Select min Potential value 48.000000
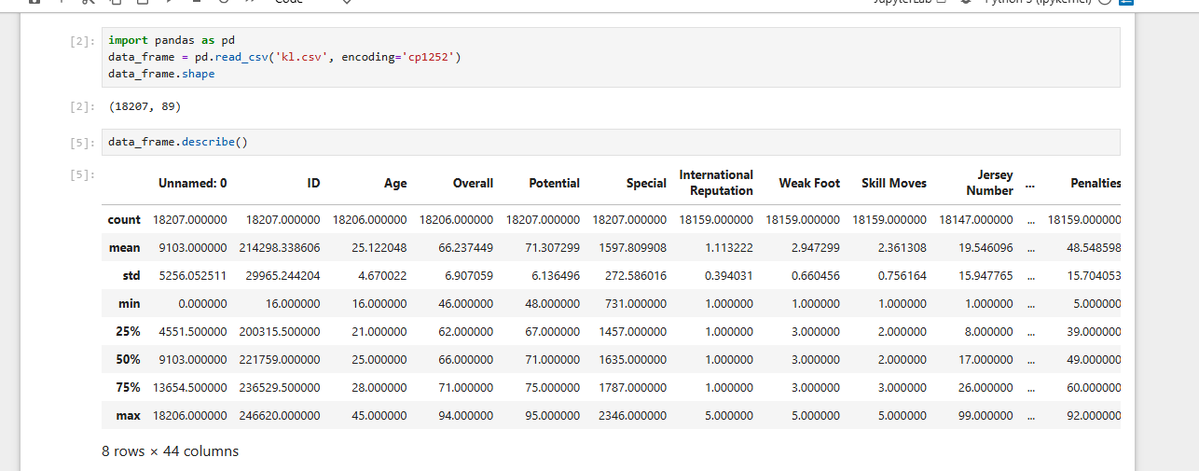The image size is (1199, 471). click(553, 304)
